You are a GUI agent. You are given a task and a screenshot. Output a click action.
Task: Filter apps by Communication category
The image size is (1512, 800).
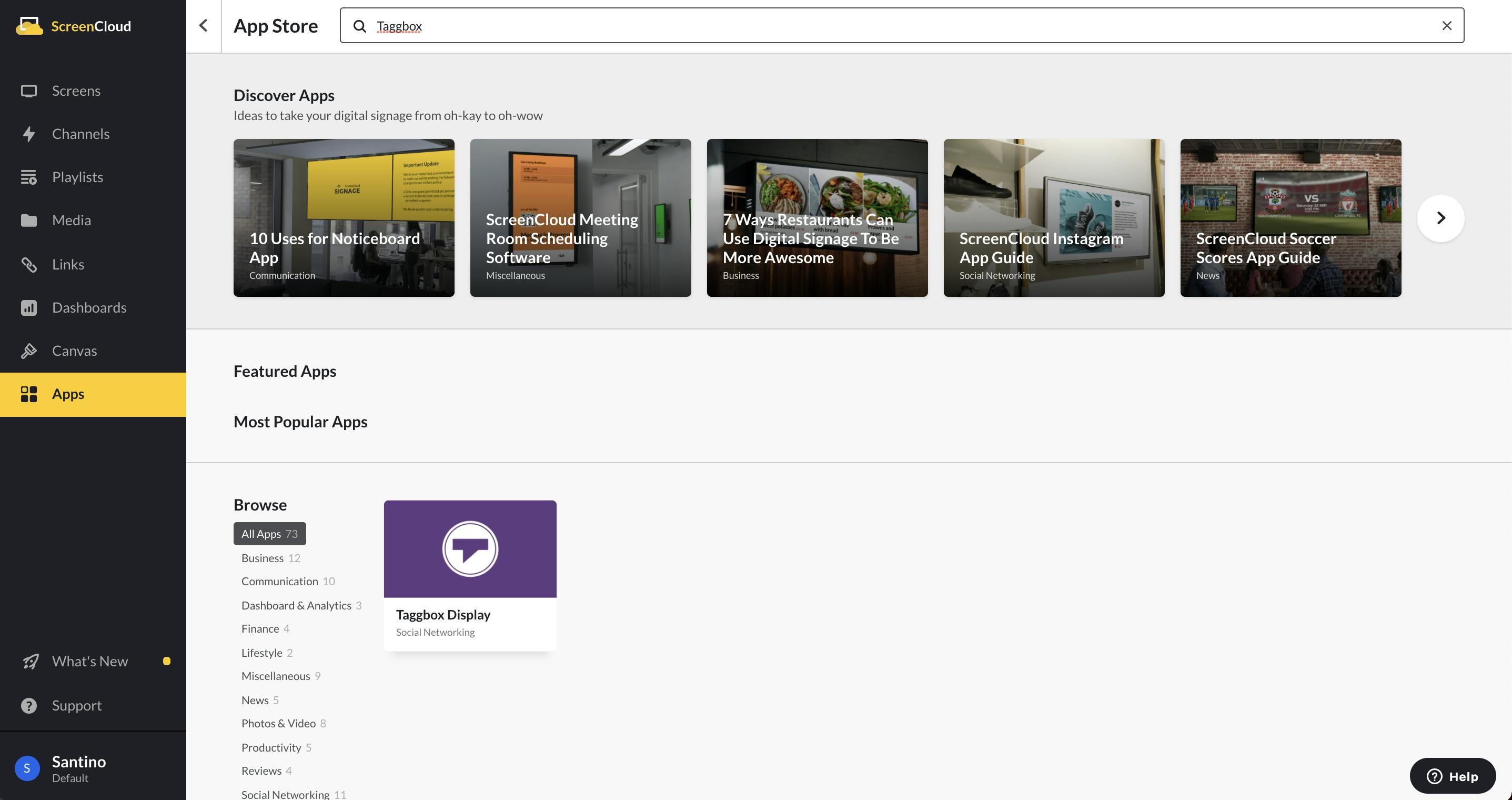(288, 582)
